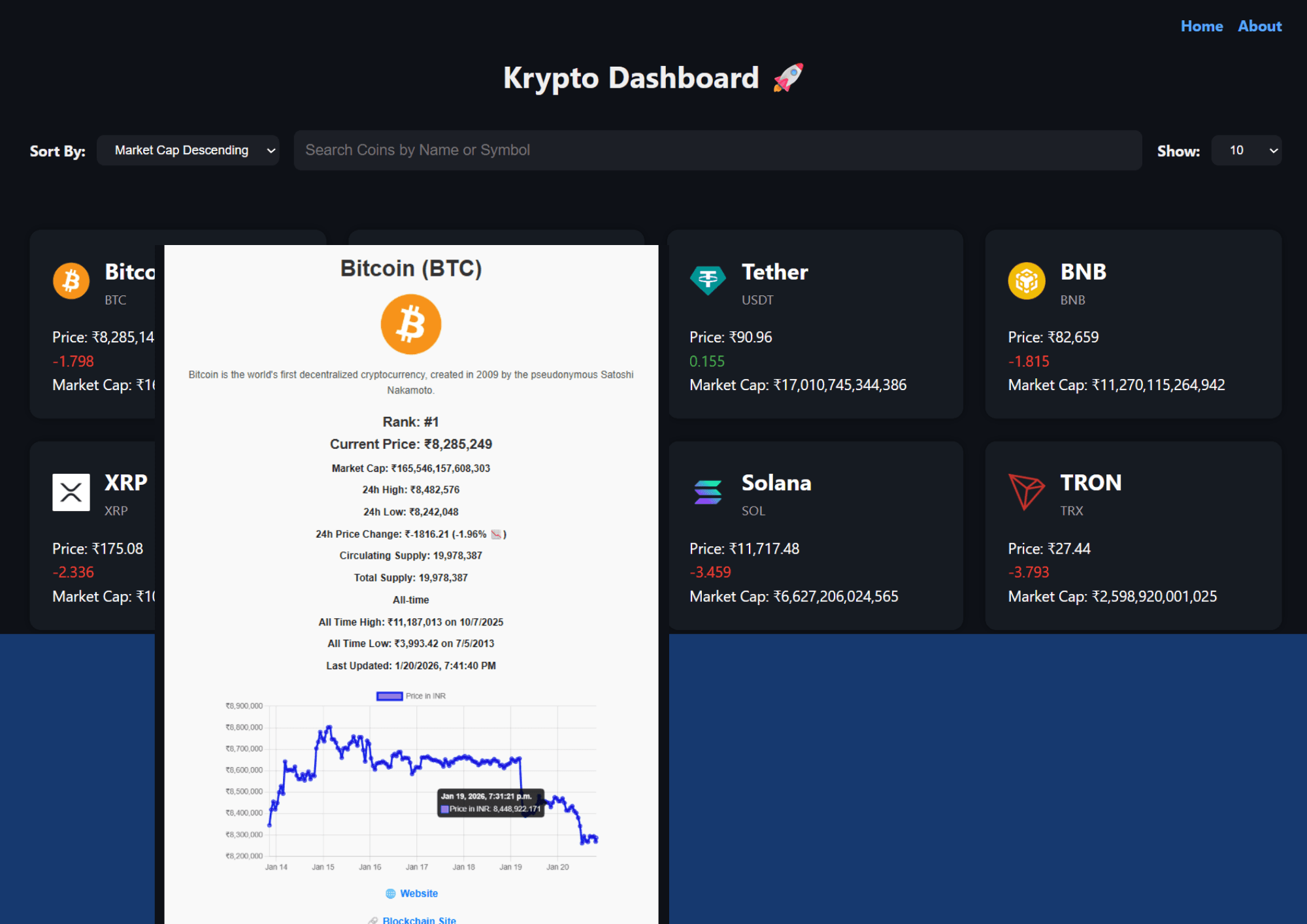Click the popup Market Cap line

point(411,469)
